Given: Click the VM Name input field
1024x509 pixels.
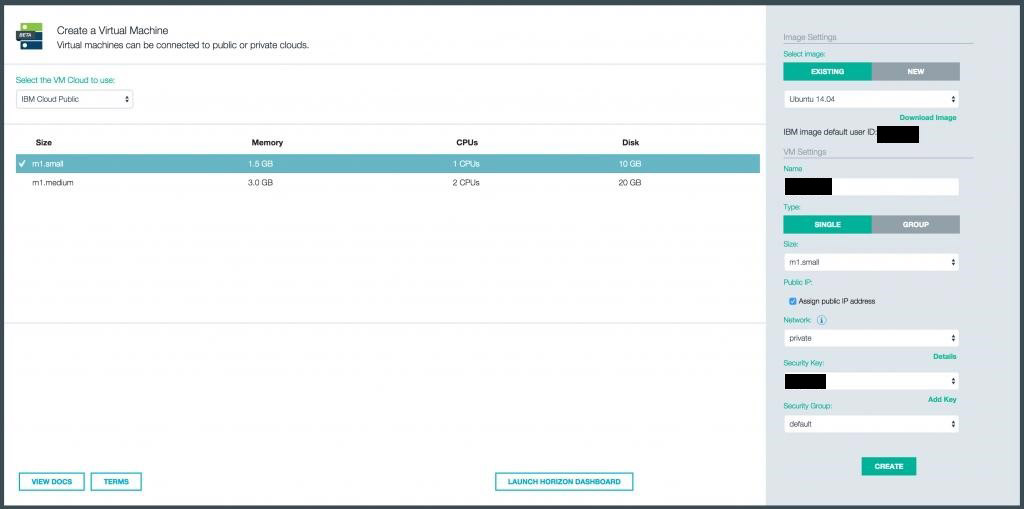Looking at the screenshot, I should point(871,187).
